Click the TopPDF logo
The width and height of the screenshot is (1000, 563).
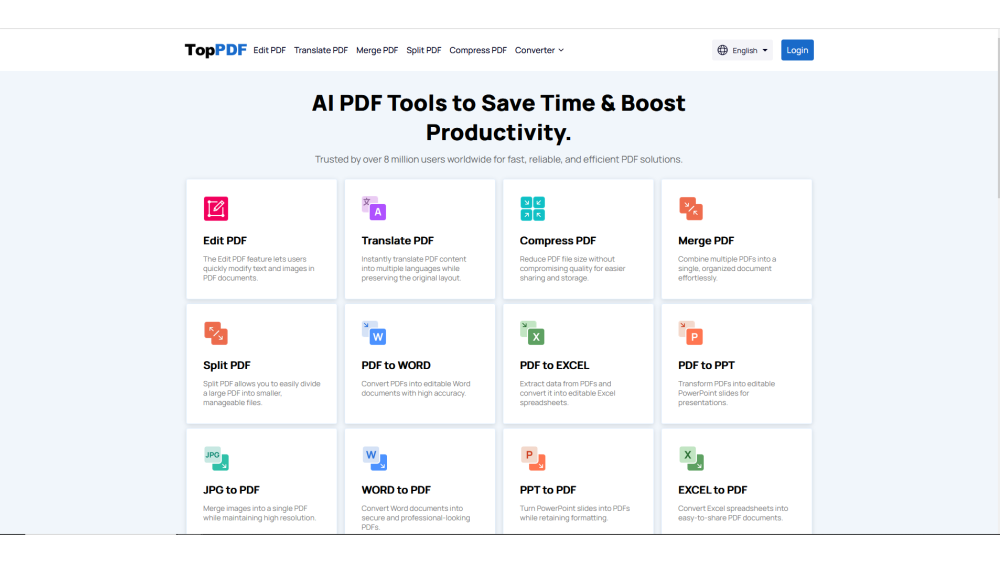click(x=215, y=50)
